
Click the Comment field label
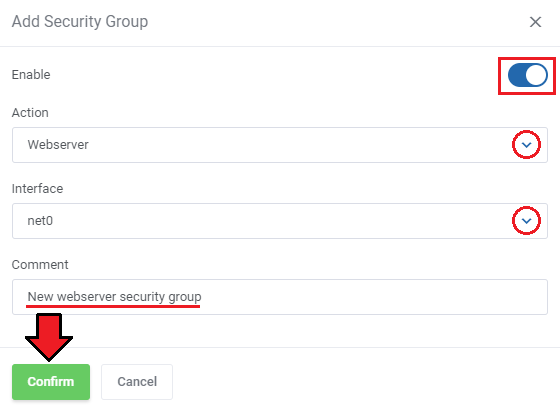tap(40, 265)
